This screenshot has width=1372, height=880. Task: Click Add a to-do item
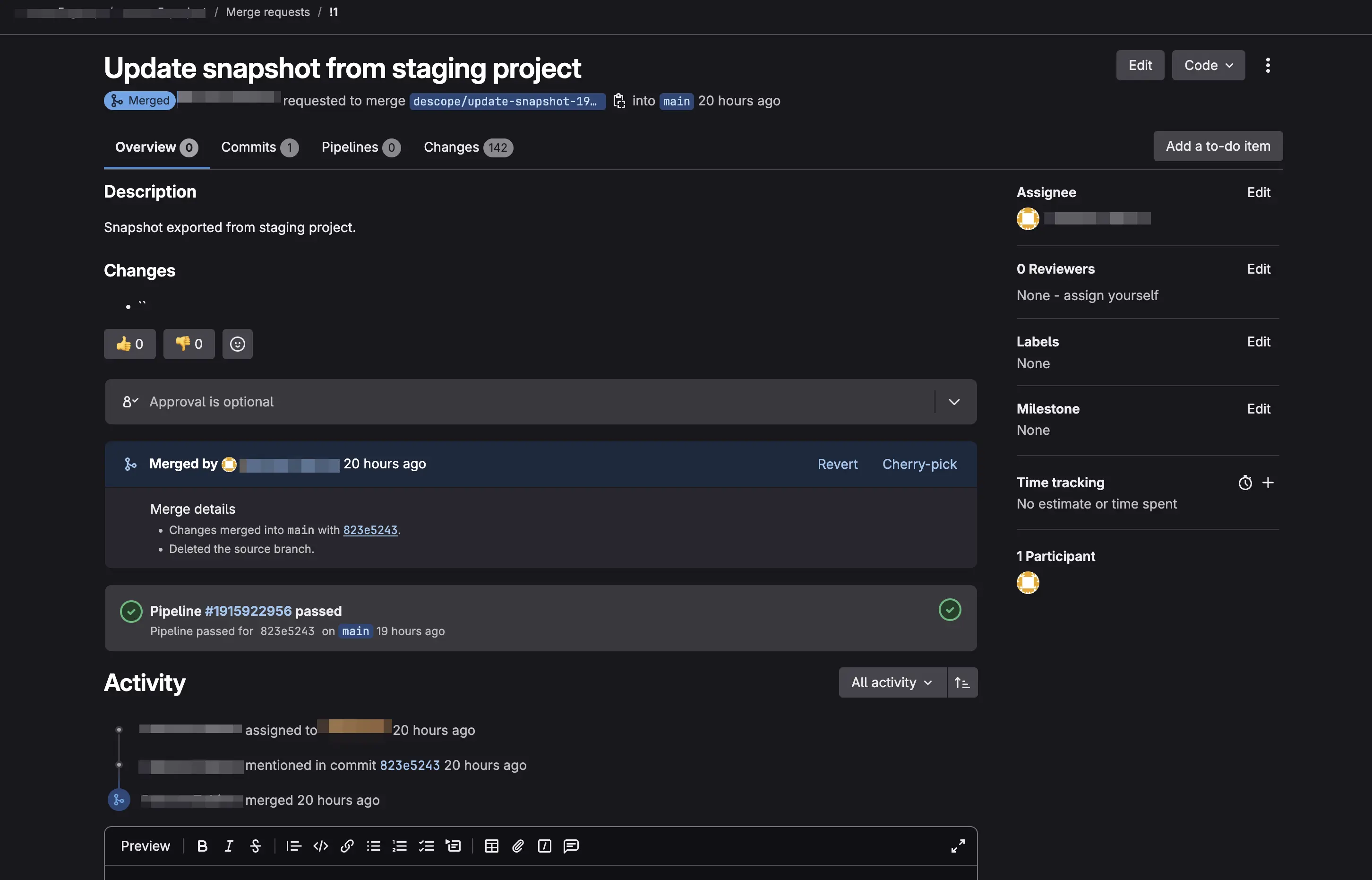point(1217,146)
